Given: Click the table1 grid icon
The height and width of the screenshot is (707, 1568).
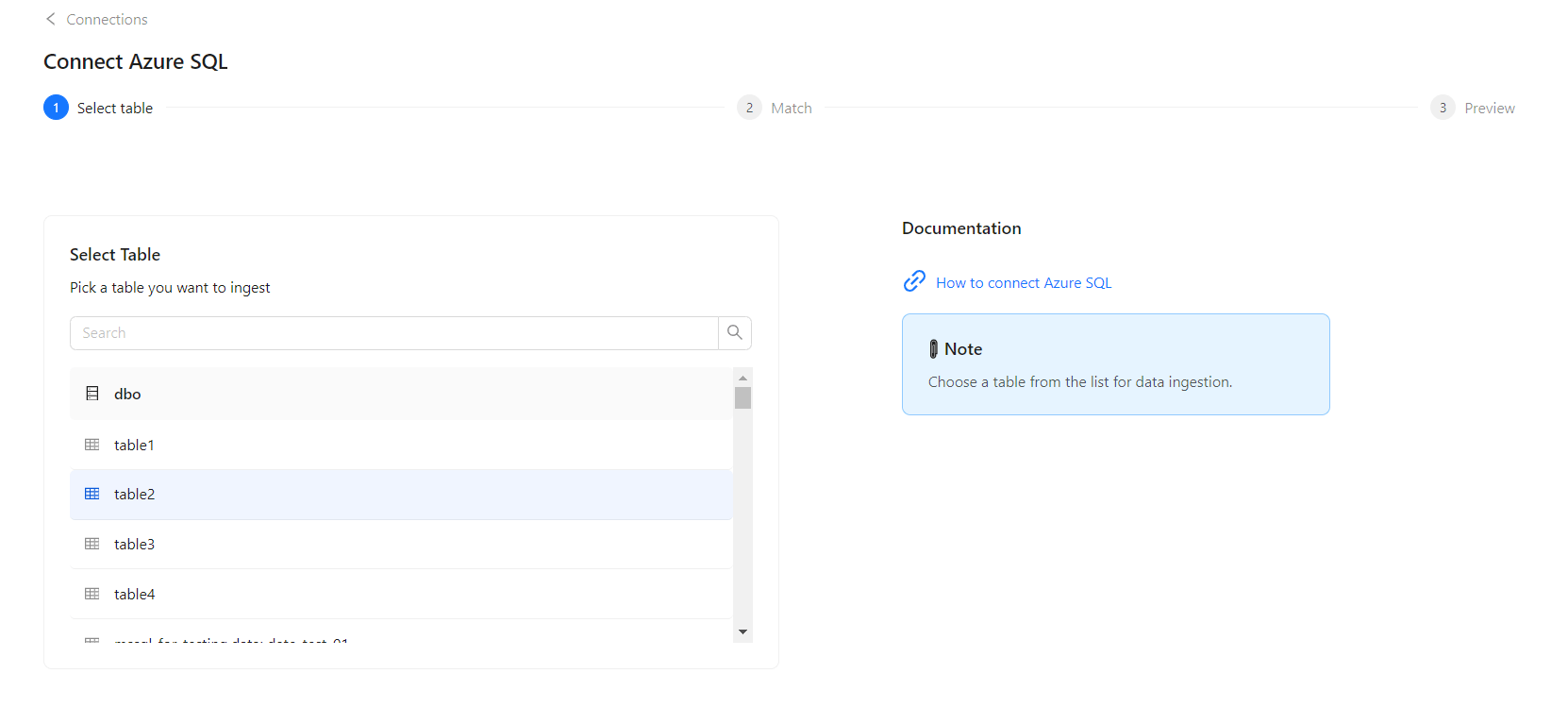Looking at the screenshot, I should pos(92,445).
